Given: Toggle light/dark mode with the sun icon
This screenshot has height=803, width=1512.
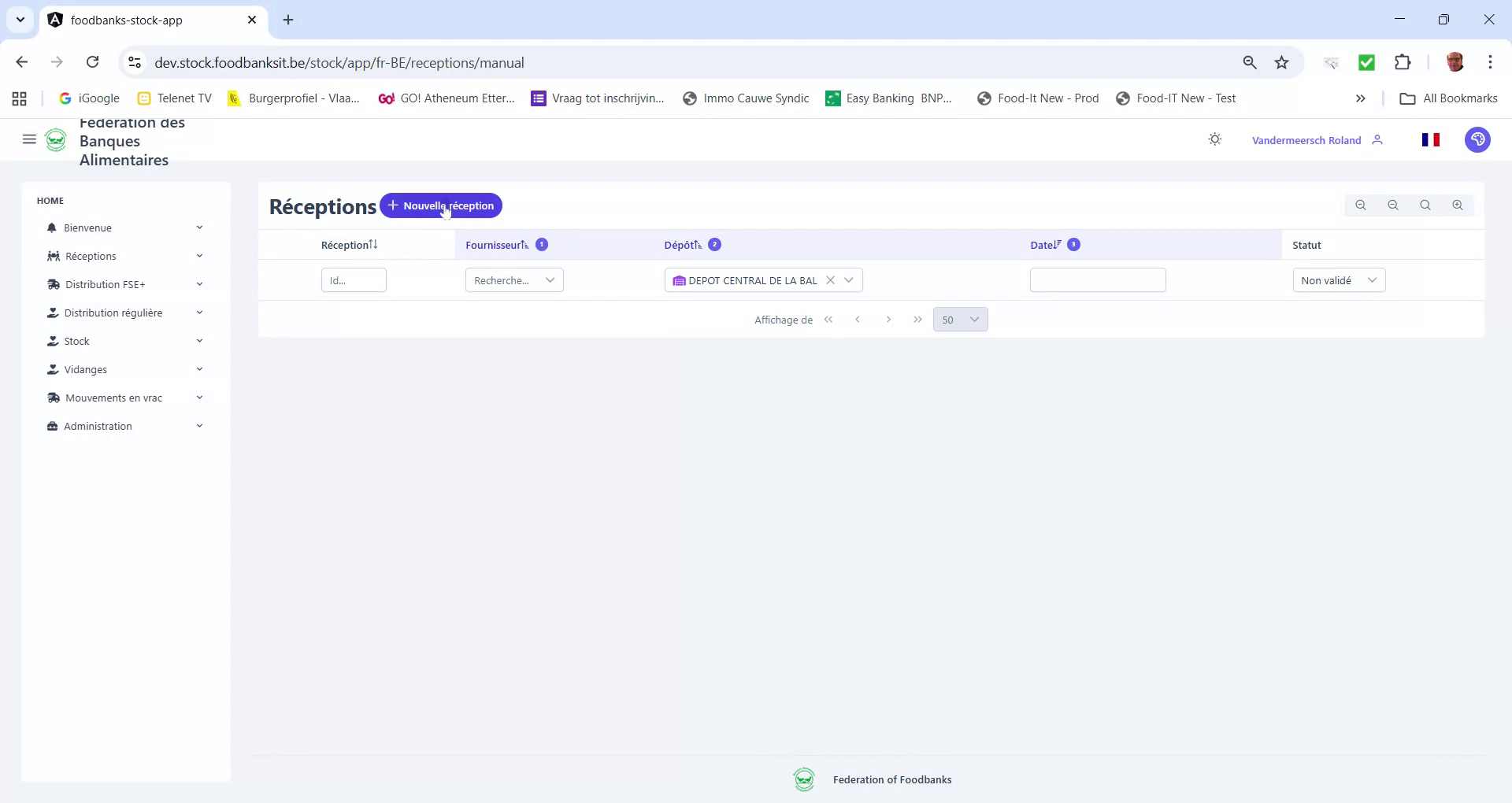Looking at the screenshot, I should click(1214, 139).
